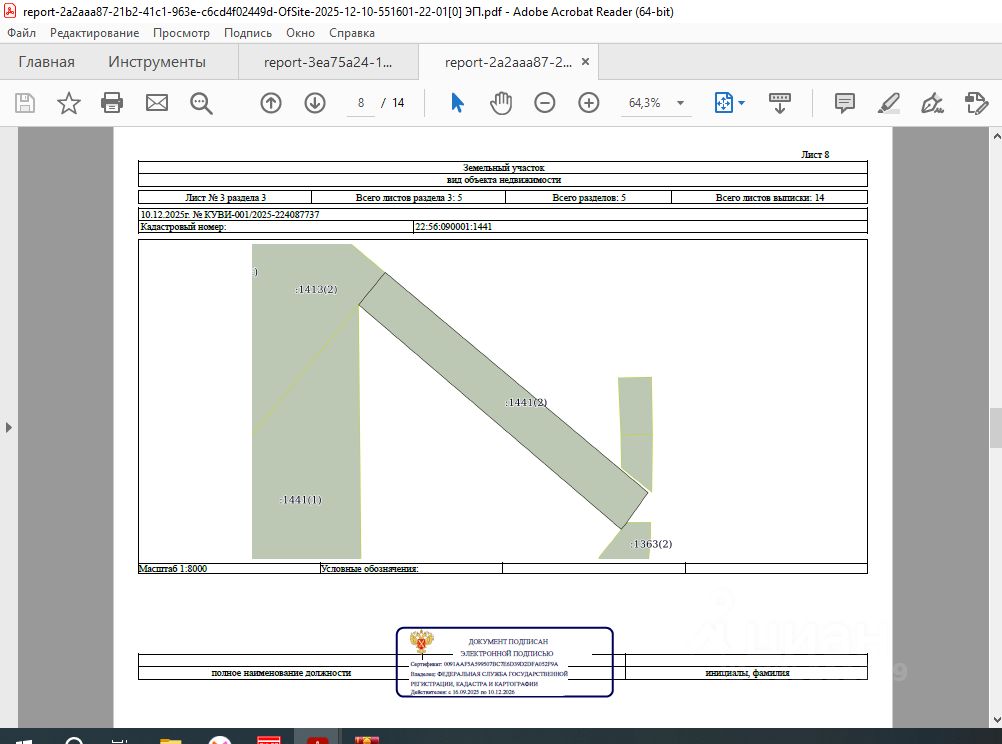Close the report-2a2aaa87 tab

pyautogui.click(x=585, y=62)
